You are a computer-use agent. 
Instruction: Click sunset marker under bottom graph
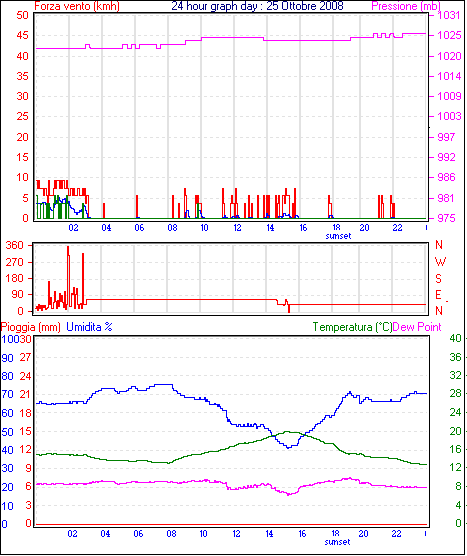coord(337,542)
